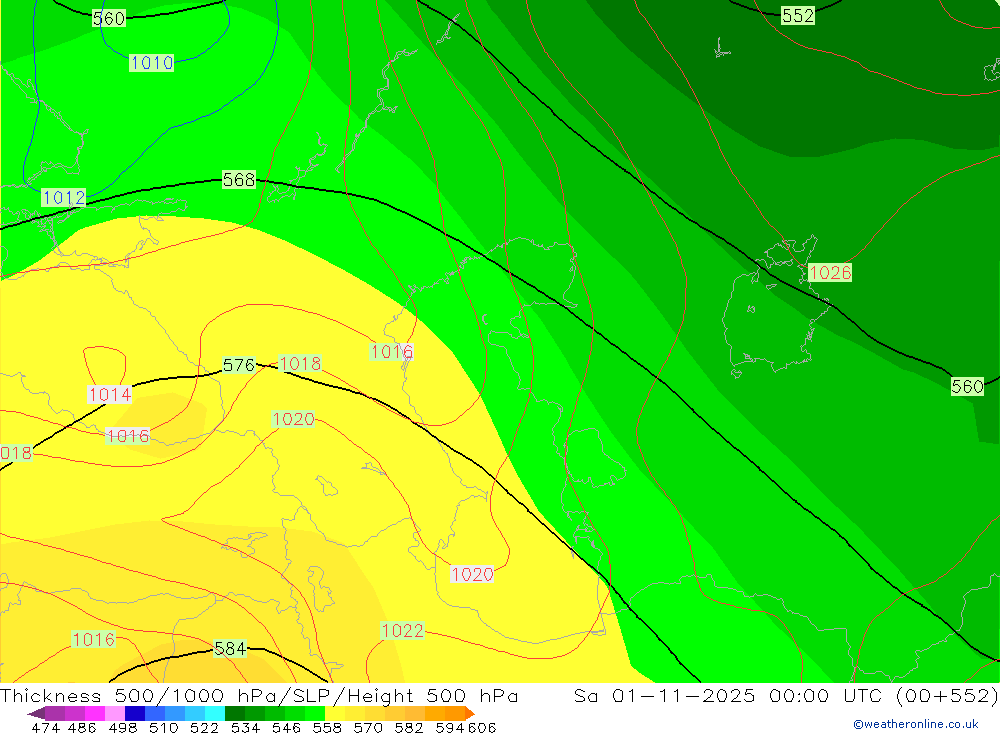The width and height of the screenshot is (1000, 733).
Task: Select the first yellow legend swatch after green
Action: pyautogui.click(x=335, y=713)
